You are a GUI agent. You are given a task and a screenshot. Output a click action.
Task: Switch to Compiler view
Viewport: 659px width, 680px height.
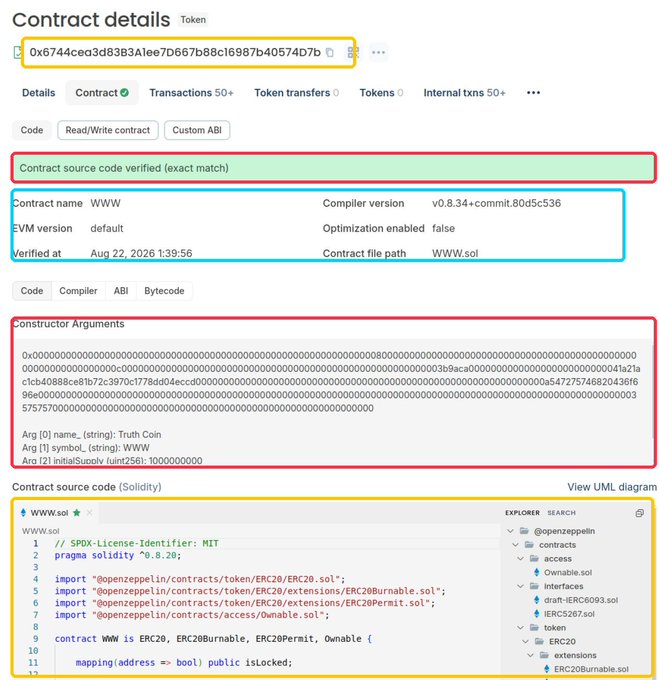[78, 291]
